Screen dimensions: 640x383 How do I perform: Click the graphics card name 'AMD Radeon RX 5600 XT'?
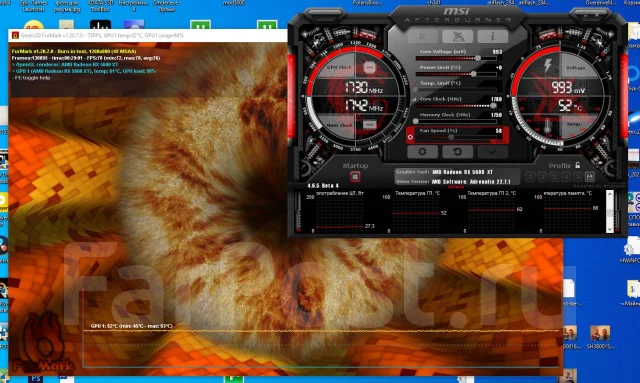[x=462, y=172]
